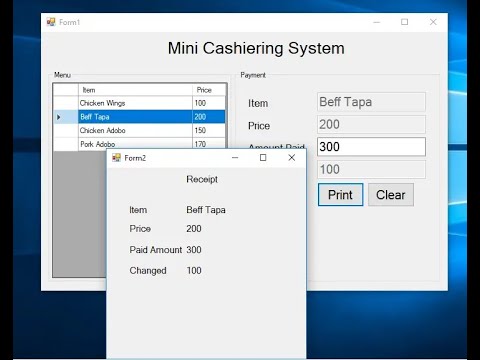The width and height of the screenshot is (480, 360).
Task: Click the receipt Price value 200
Action: coord(194,229)
